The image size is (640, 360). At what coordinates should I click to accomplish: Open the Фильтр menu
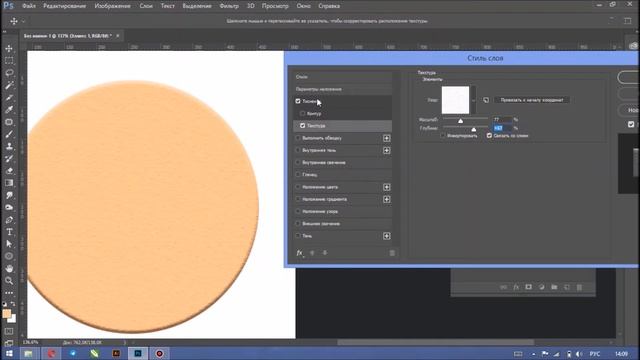[x=229, y=6]
